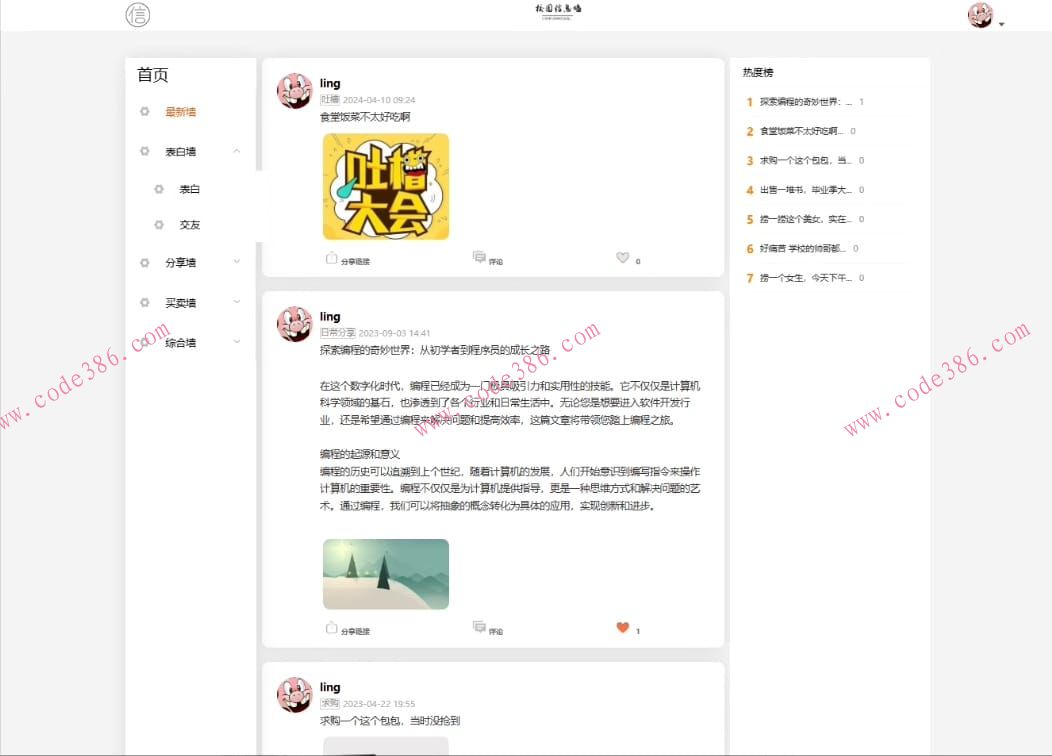This screenshot has height=756, width=1052.
Task: Collapse the 表白墙 section
Action: pyautogui.click(x=236, y=151)
